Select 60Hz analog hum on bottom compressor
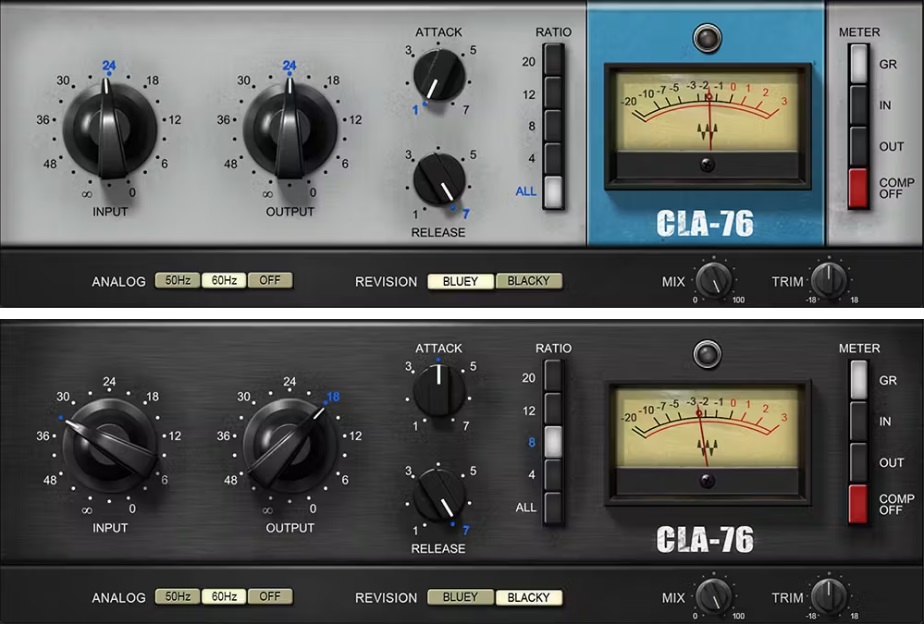Viewport: 924px width, 624px height. coord(226,597)
